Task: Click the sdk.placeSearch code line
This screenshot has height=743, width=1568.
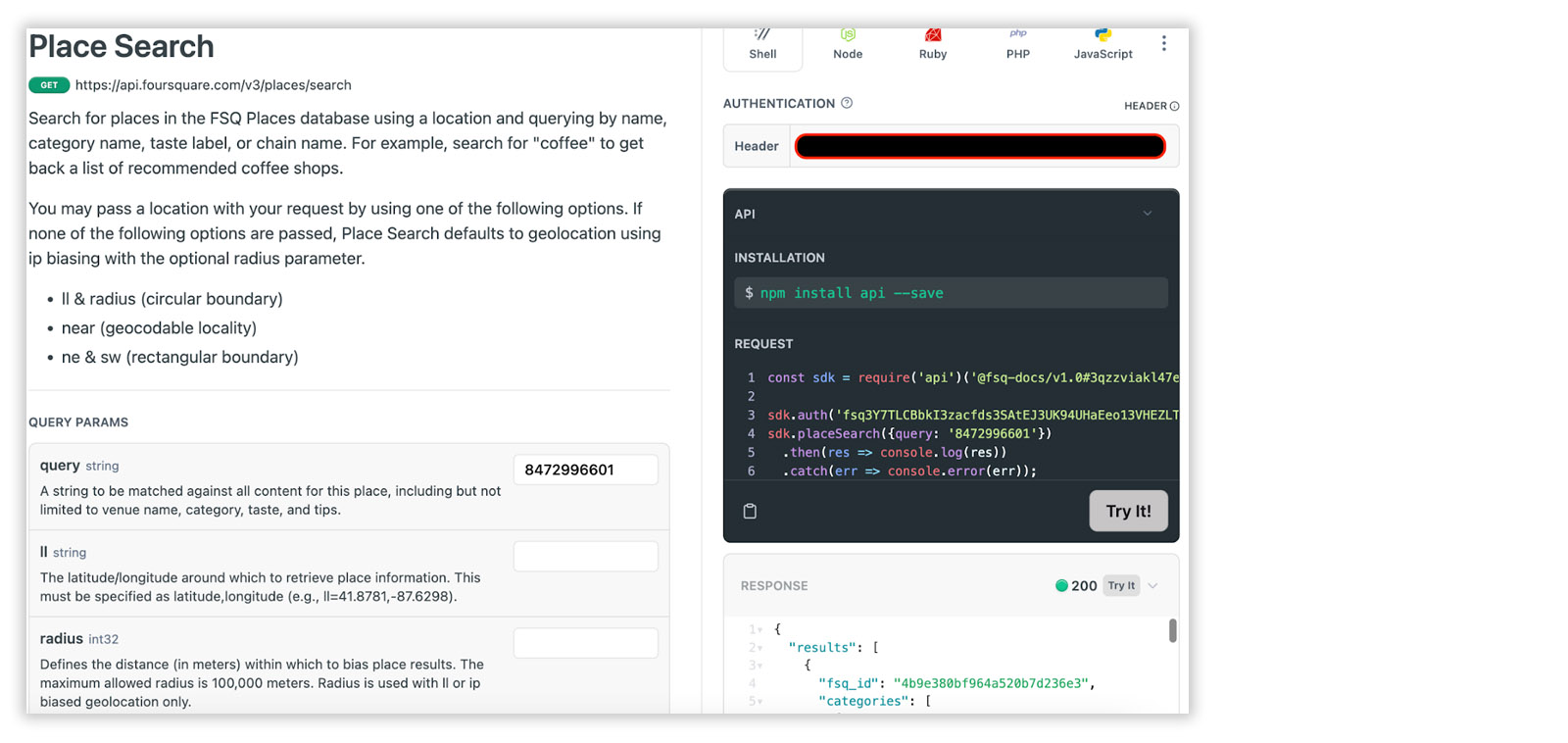Action: pos(909,433)
